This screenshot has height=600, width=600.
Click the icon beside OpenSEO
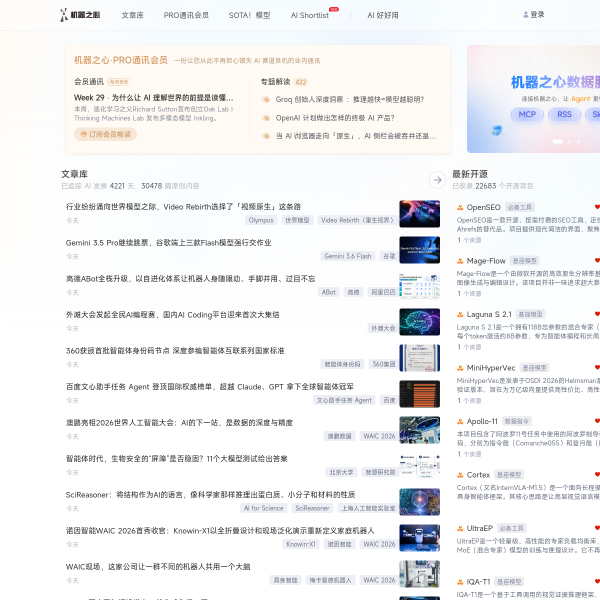(x=460, y=207)
